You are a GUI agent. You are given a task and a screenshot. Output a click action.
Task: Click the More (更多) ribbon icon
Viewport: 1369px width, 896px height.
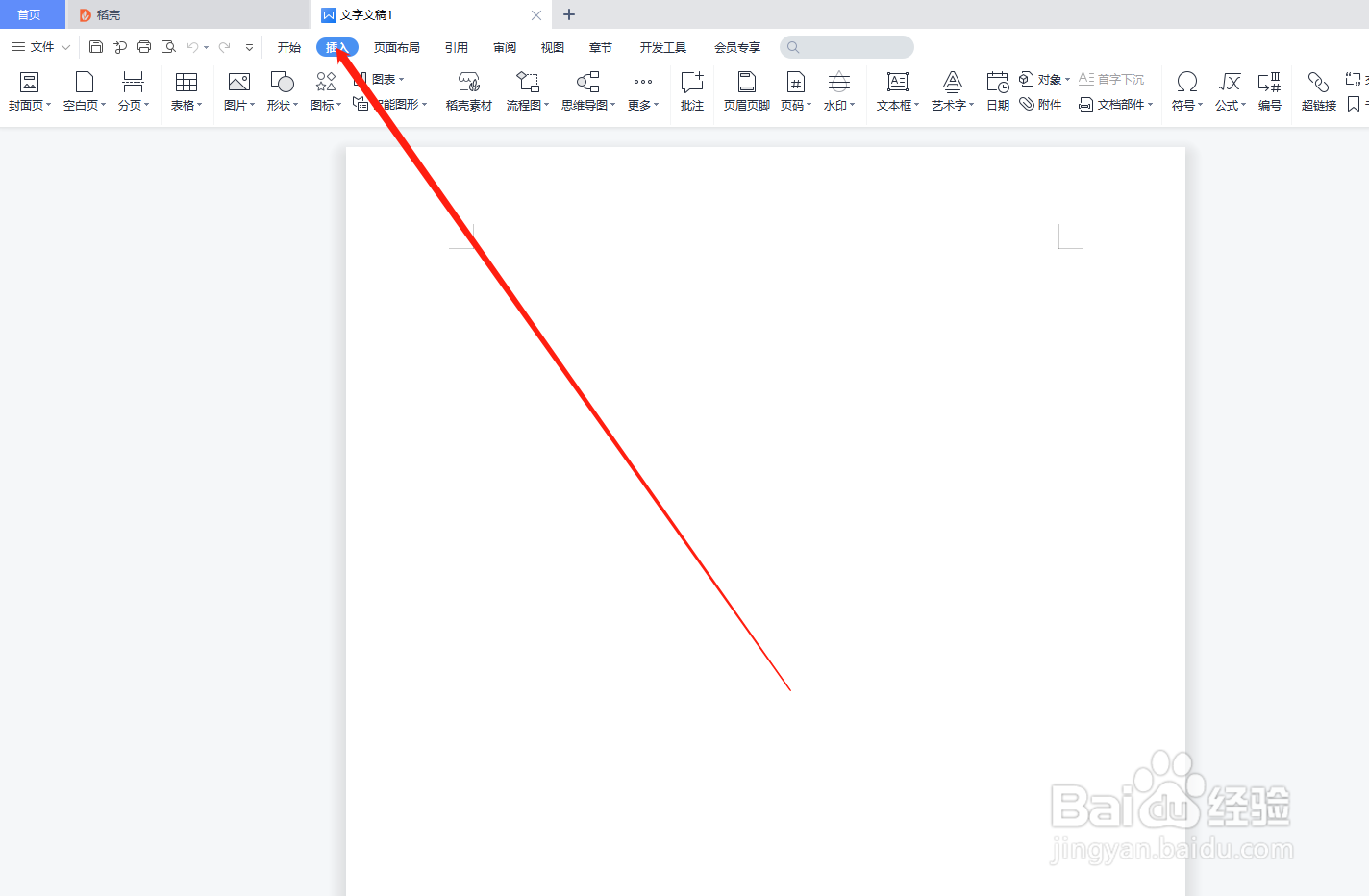[643, 82]
